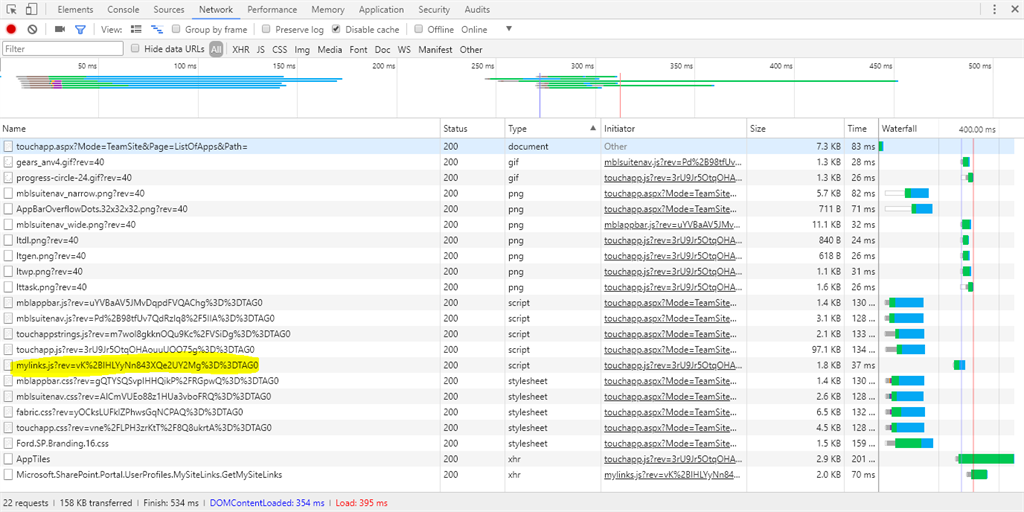Image resolution: width=1024 pixels, height=512 pixels.
Task: Toggle capture screenshots camera icon
Action: click(59, 29)
